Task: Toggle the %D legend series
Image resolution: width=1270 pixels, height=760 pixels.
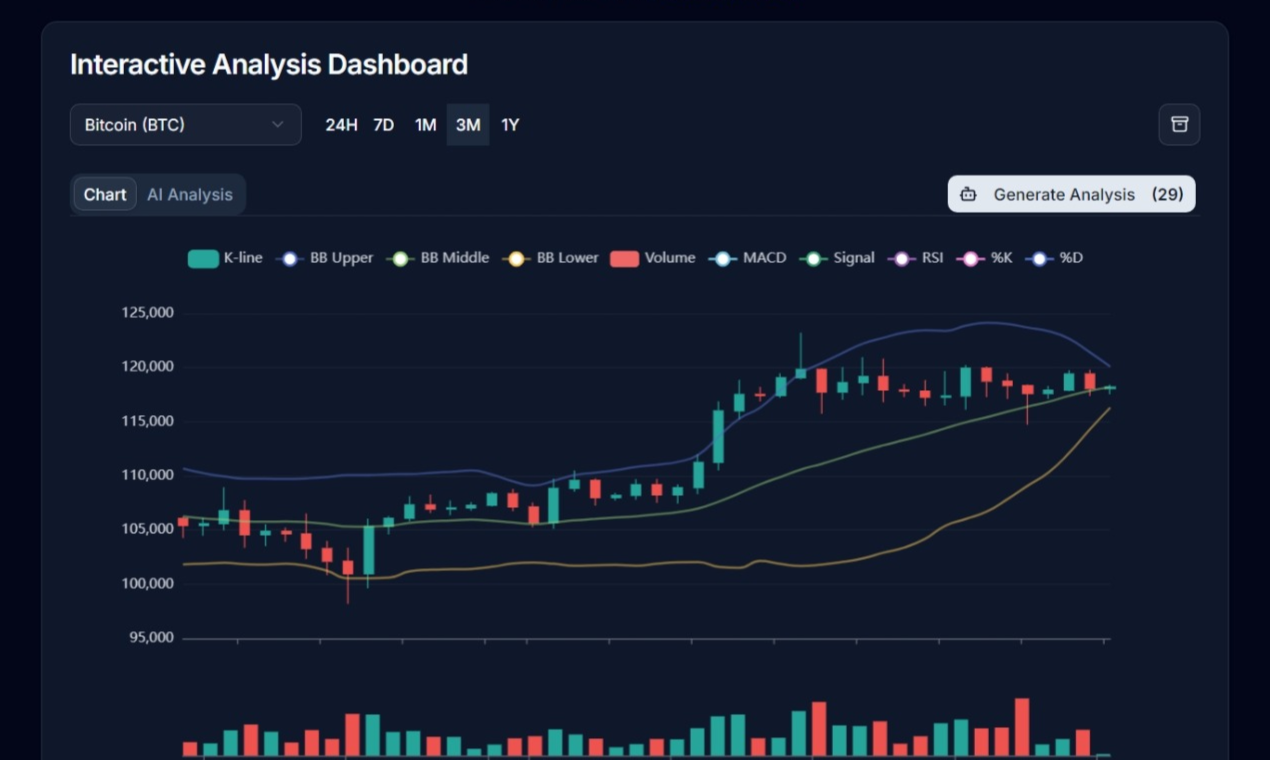Action: coord(1053,258)
